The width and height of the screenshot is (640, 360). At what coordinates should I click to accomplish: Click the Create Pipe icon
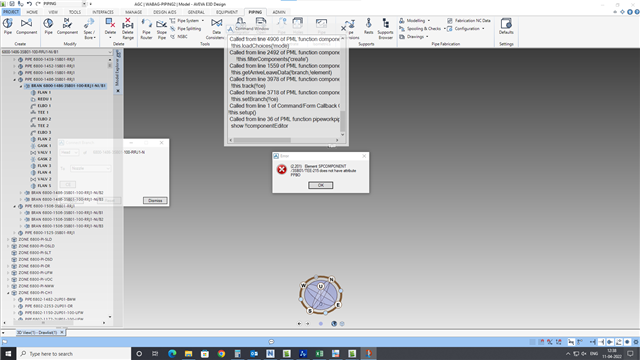coord(8,26)
